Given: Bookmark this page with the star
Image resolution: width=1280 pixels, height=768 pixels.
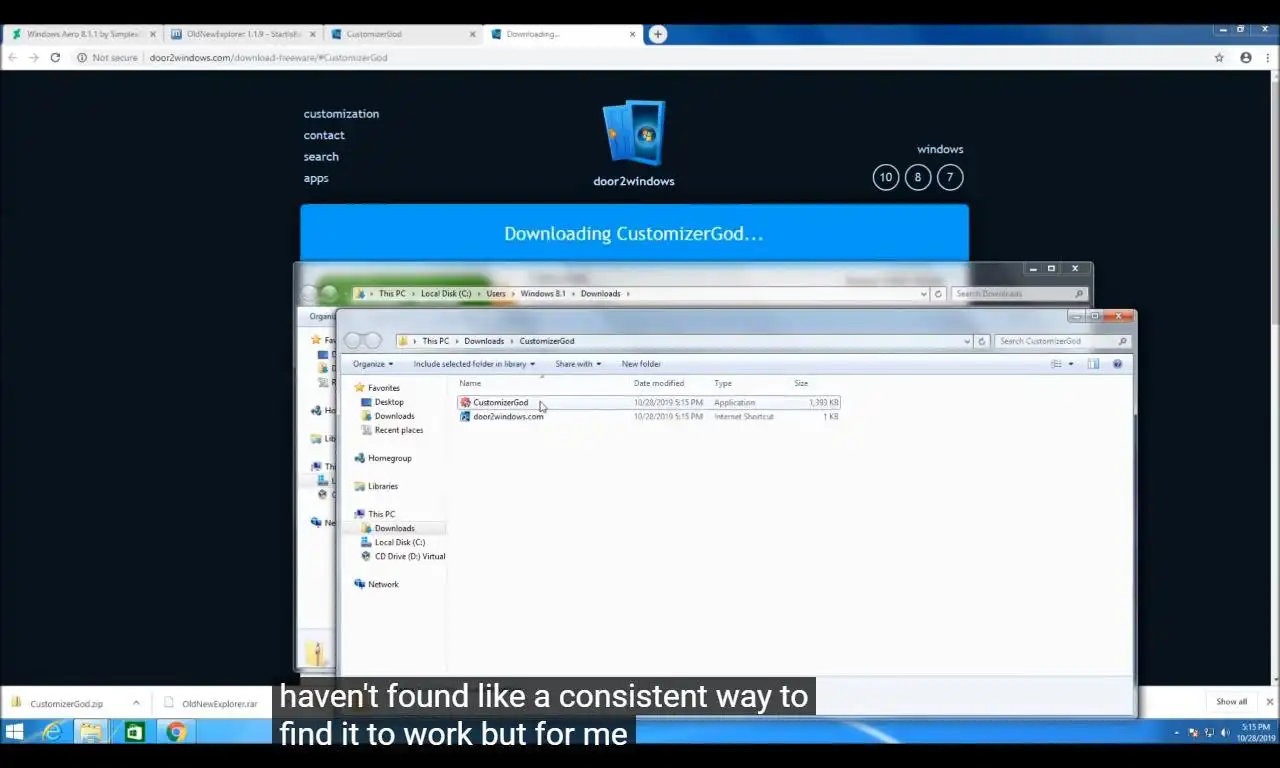Looking at the screenshot, I should [x=1219, y=57].
